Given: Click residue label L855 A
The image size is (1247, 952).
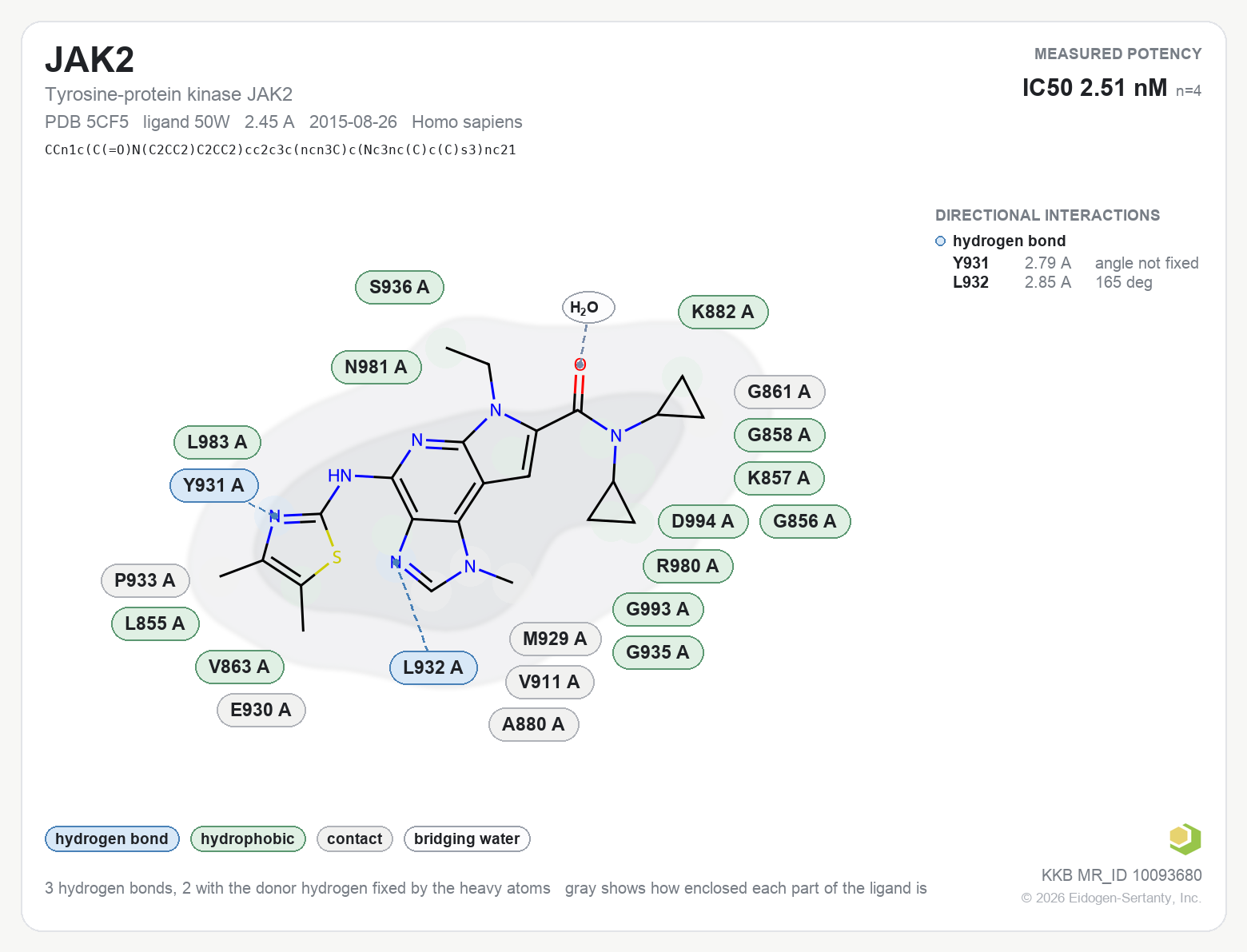Looking at the screenshot, I should (x=155, y=623).
